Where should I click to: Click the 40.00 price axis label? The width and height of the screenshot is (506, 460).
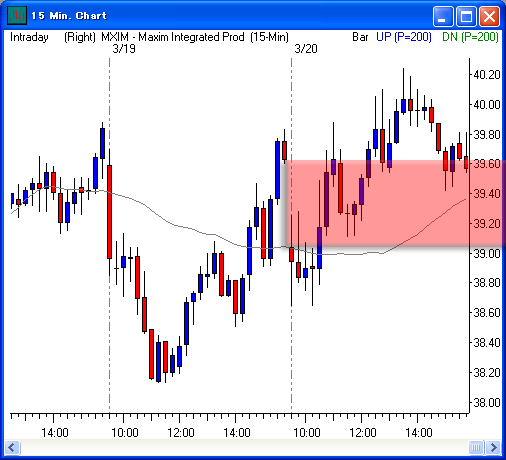(487, 105)
